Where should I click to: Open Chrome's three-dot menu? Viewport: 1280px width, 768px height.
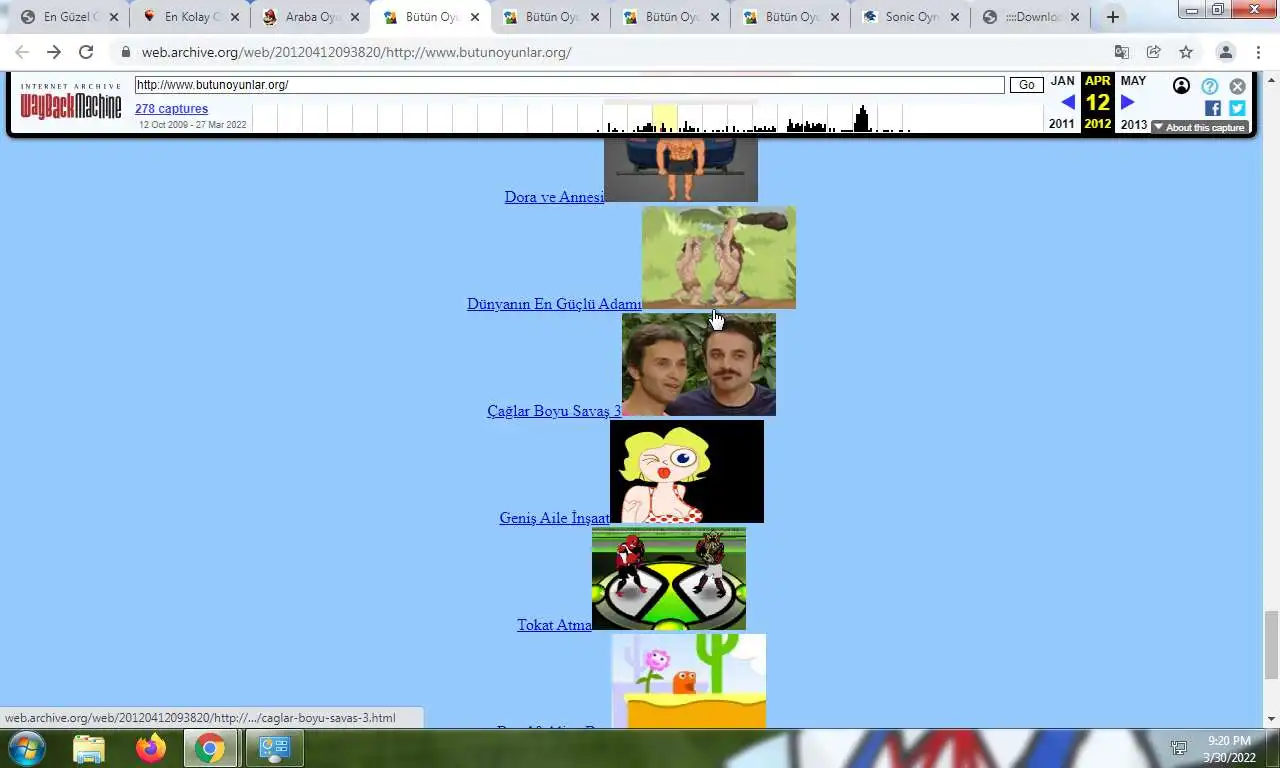(1258, 52)
